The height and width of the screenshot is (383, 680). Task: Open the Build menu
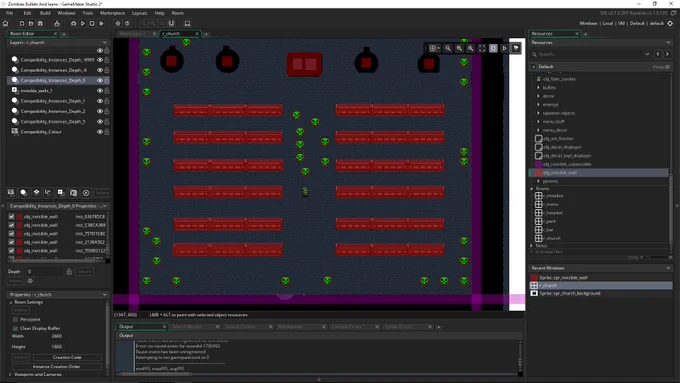45,13
